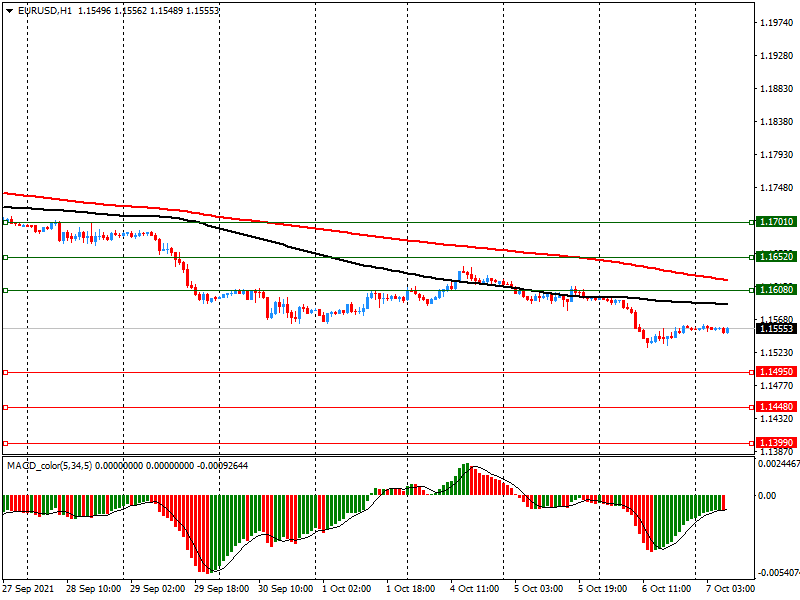Click the 1.19280 price axis value
Screen dimensions: 800x600
pyautogui.click(x=777, y=56)
